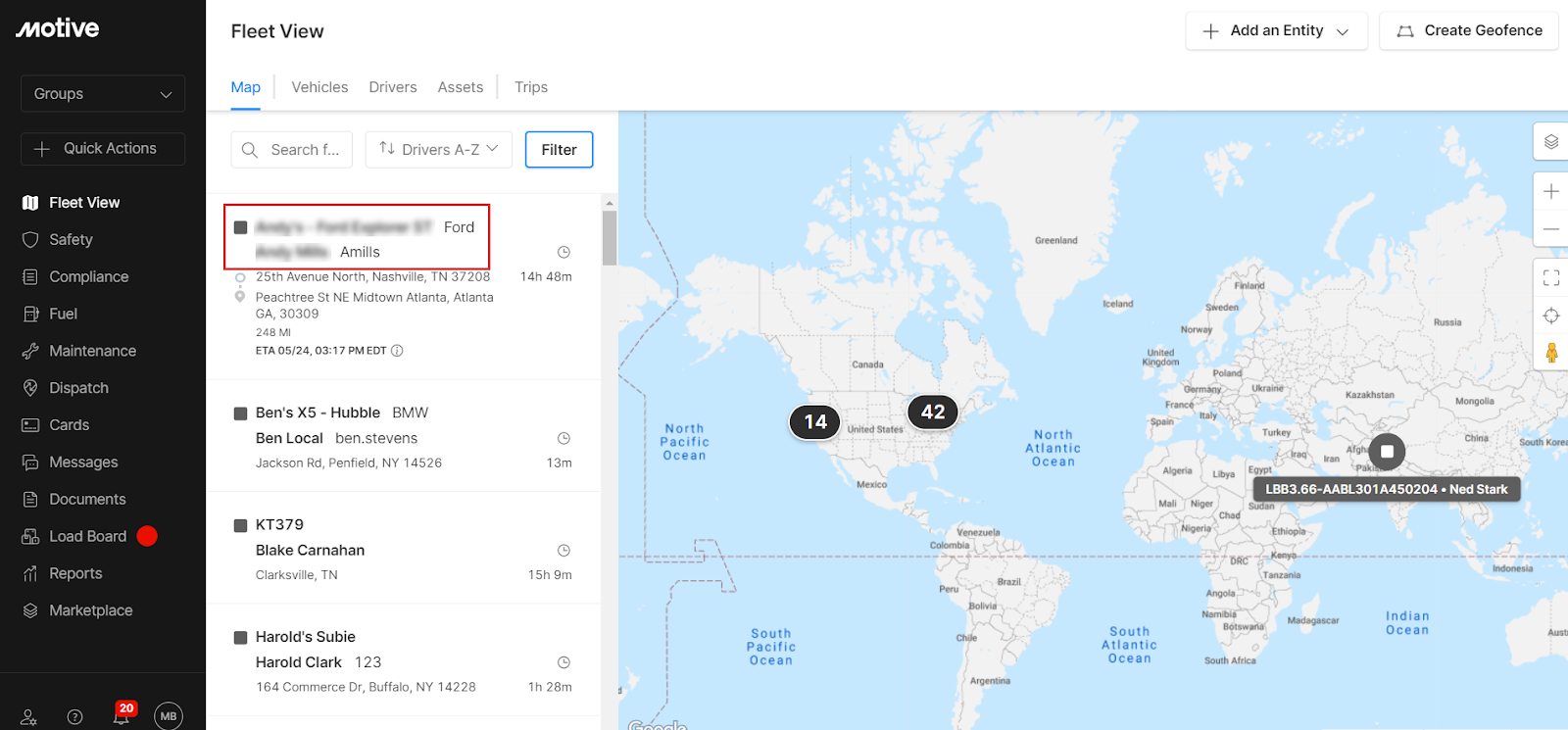Zoom in on the map
The image size is (1568, 730).
coord(1550,191)
